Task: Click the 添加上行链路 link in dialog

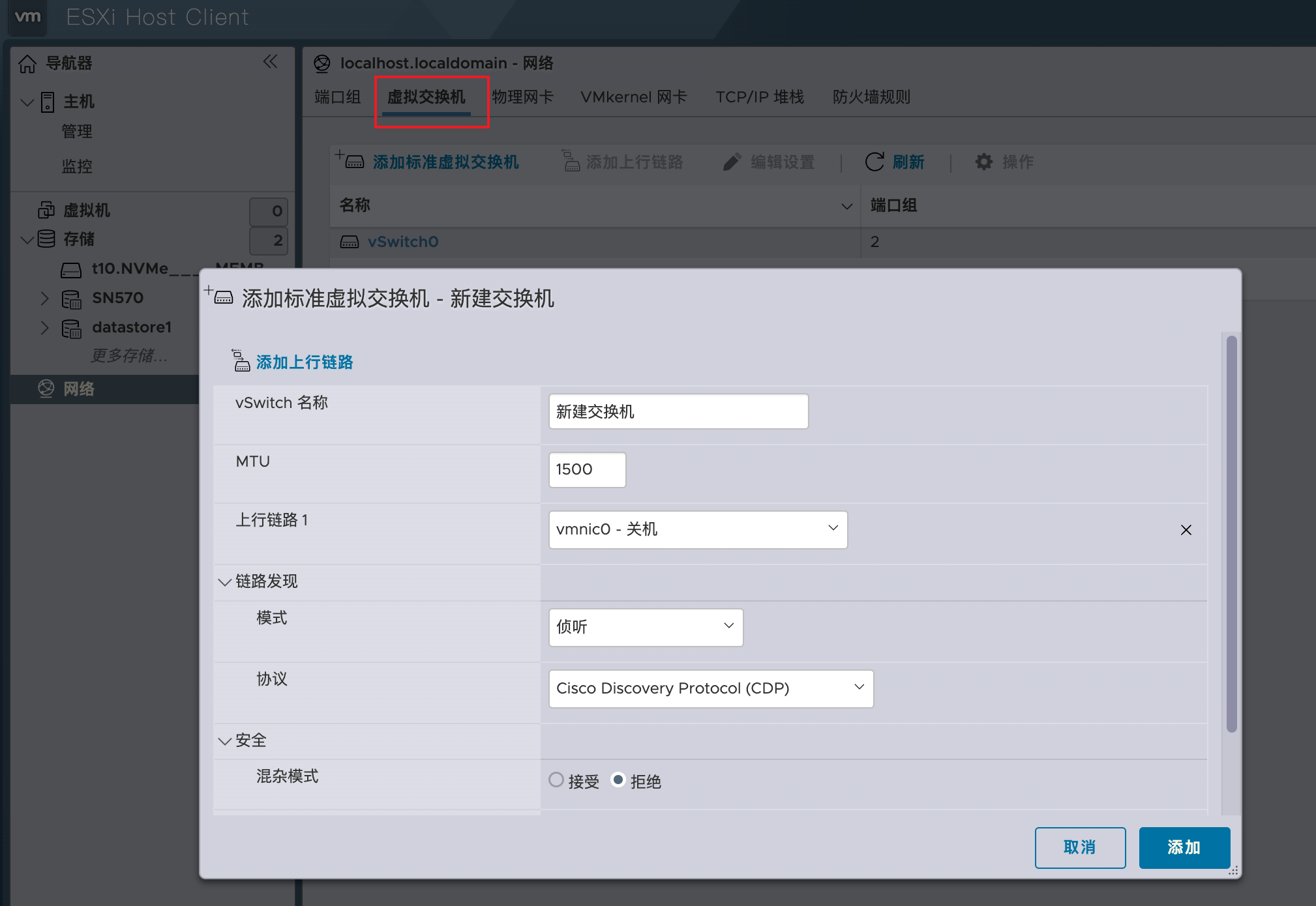Action: tap(305, 362)
